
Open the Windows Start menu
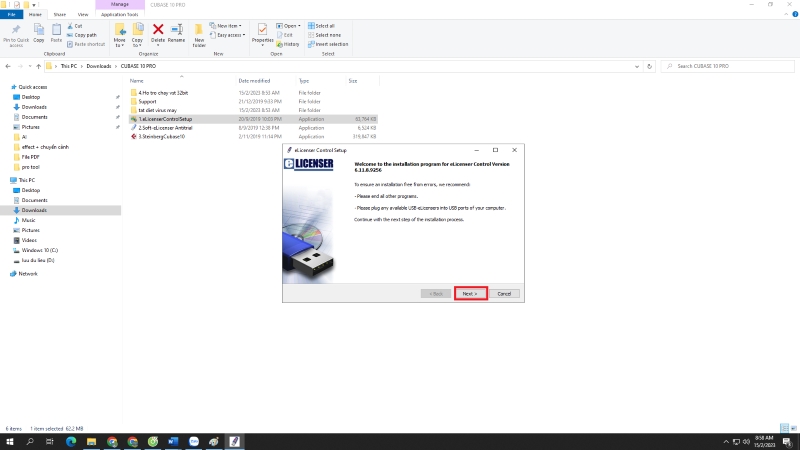[10, 442]
